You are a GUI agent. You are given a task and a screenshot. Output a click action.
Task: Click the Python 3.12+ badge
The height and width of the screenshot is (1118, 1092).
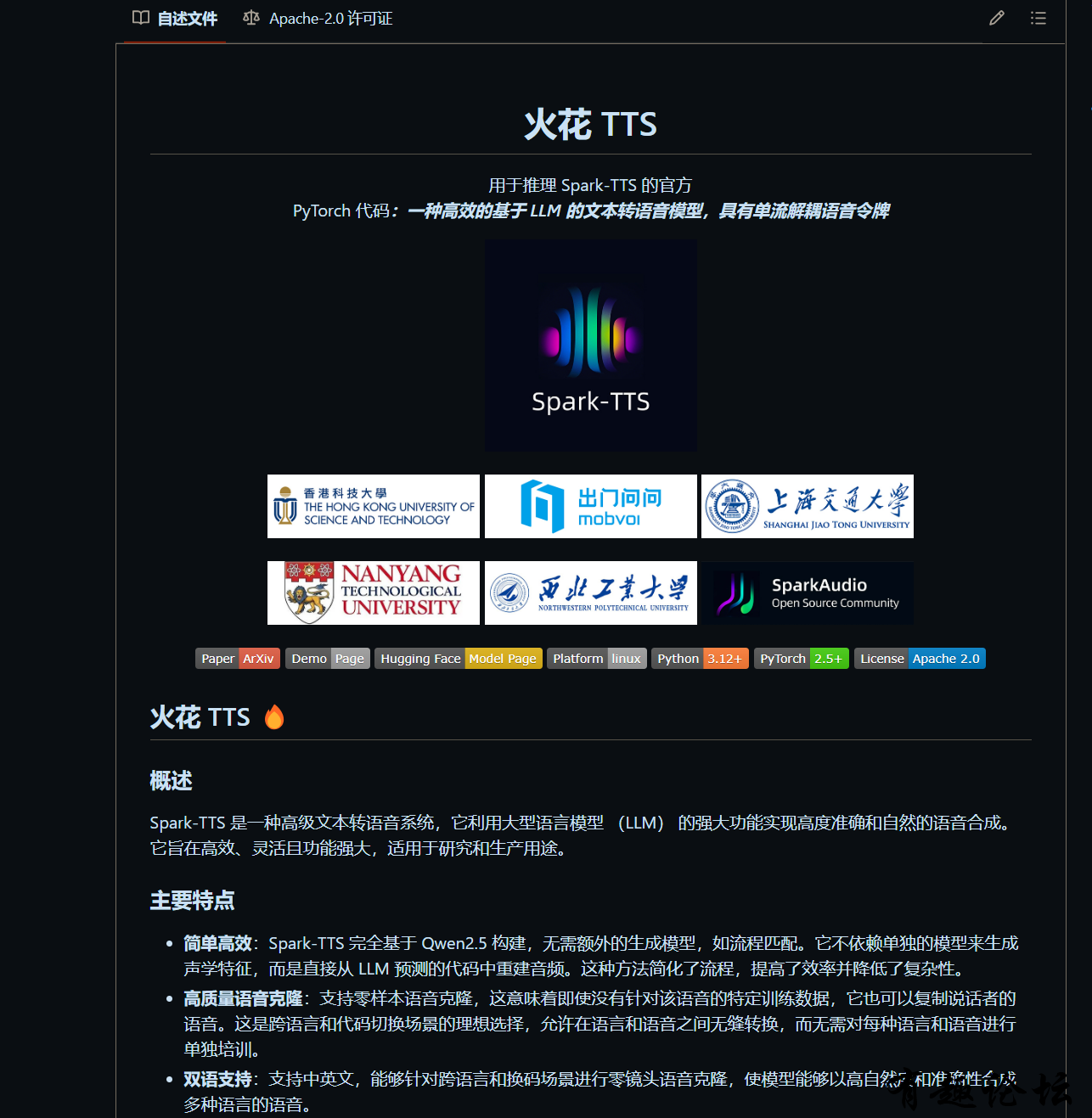tap(700, 659)
